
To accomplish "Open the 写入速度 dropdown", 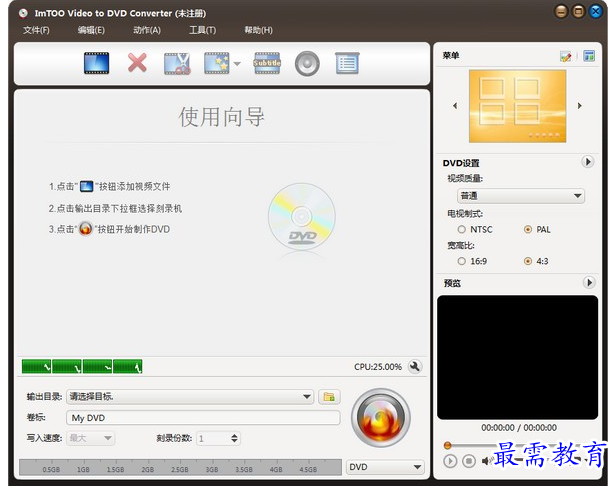I will (91, 438).
